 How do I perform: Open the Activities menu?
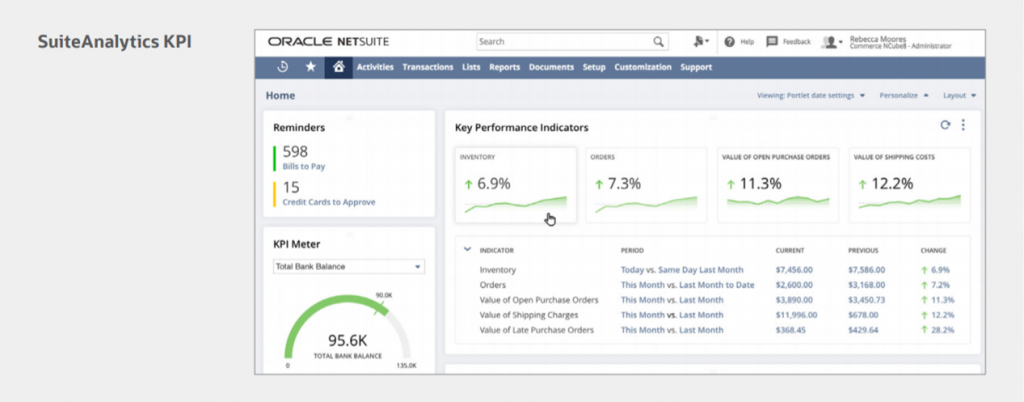pos(375,67)
